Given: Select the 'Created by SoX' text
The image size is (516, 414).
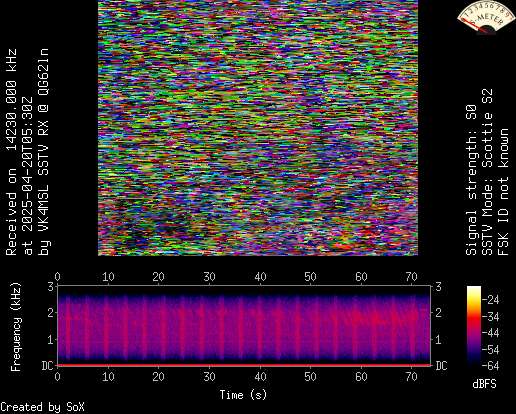Looking at the screenshot, I should pos(42,407).
